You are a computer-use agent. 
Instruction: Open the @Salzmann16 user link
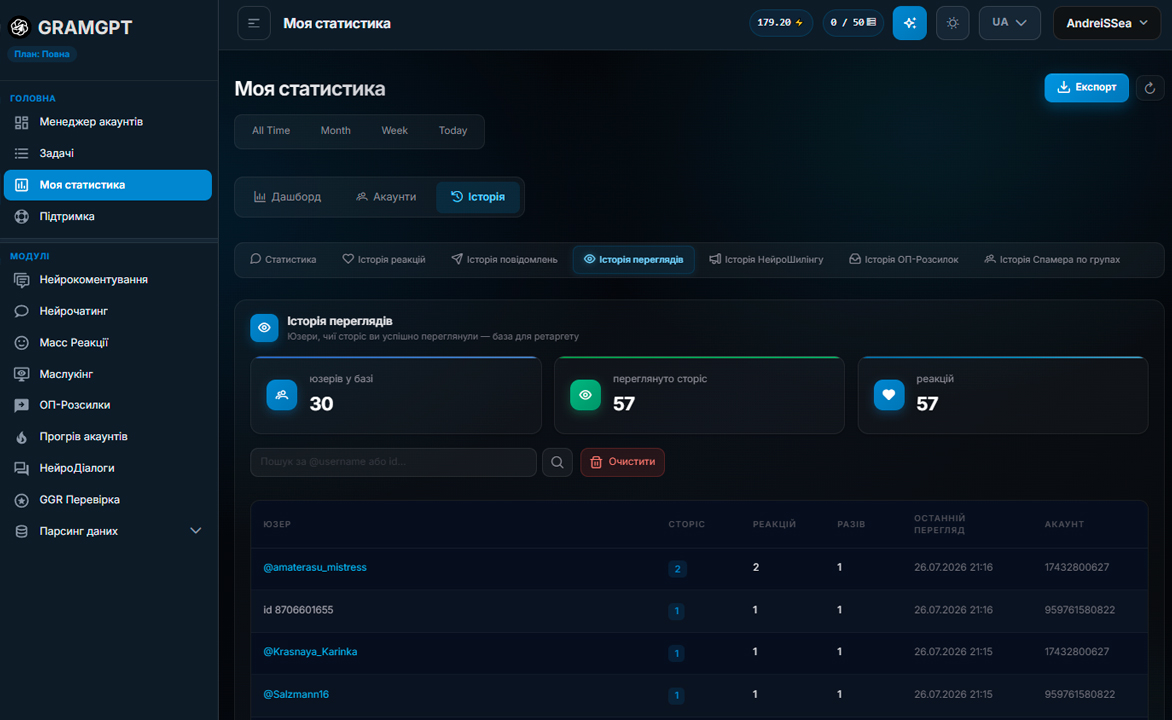(x=296, y=695)
